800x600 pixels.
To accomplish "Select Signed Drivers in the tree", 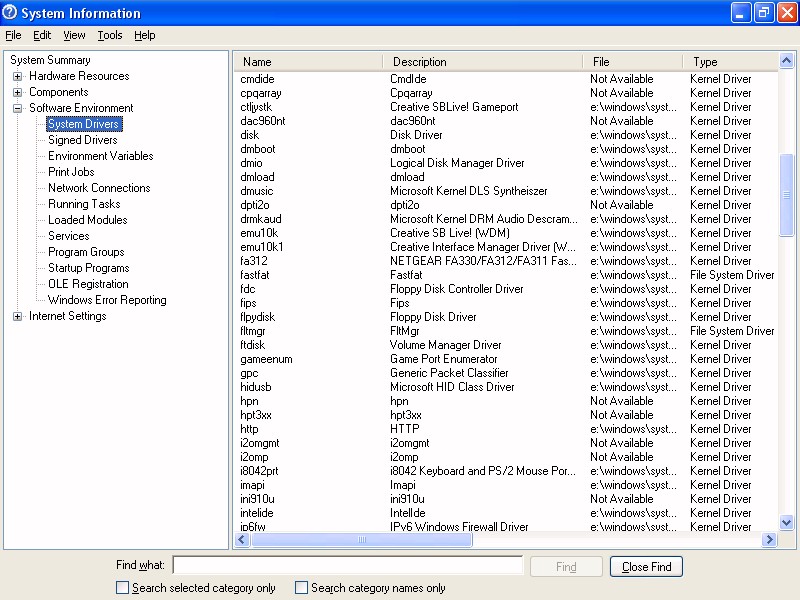I will (x=83, y=140).
